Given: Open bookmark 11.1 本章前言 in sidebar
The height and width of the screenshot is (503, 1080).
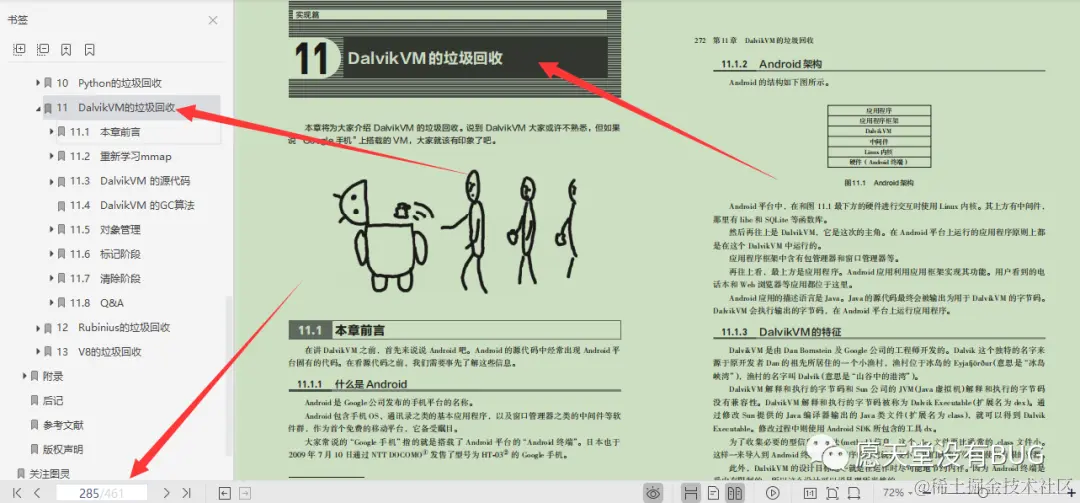Looking at the screenshot, I should 105,132.
